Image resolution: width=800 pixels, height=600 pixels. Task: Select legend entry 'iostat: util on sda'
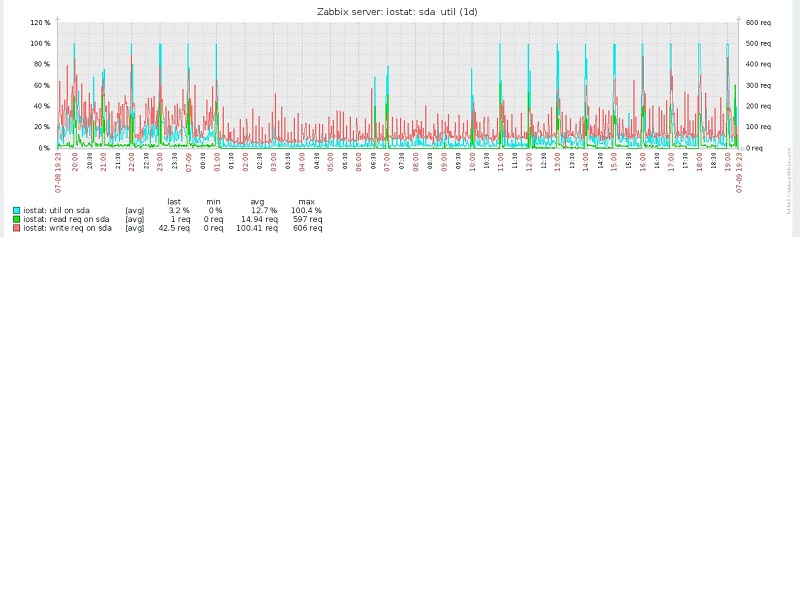(x=57, y=210)
